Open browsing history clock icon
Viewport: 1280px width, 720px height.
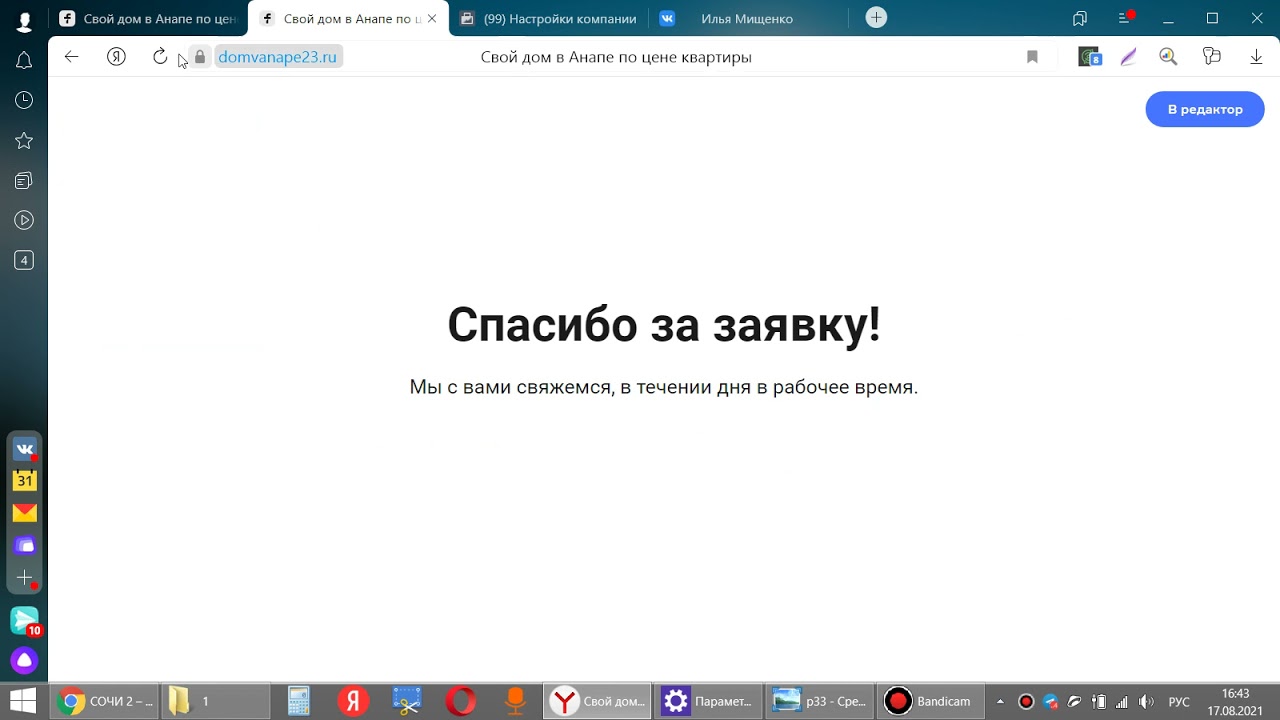[x=24, y=100]
